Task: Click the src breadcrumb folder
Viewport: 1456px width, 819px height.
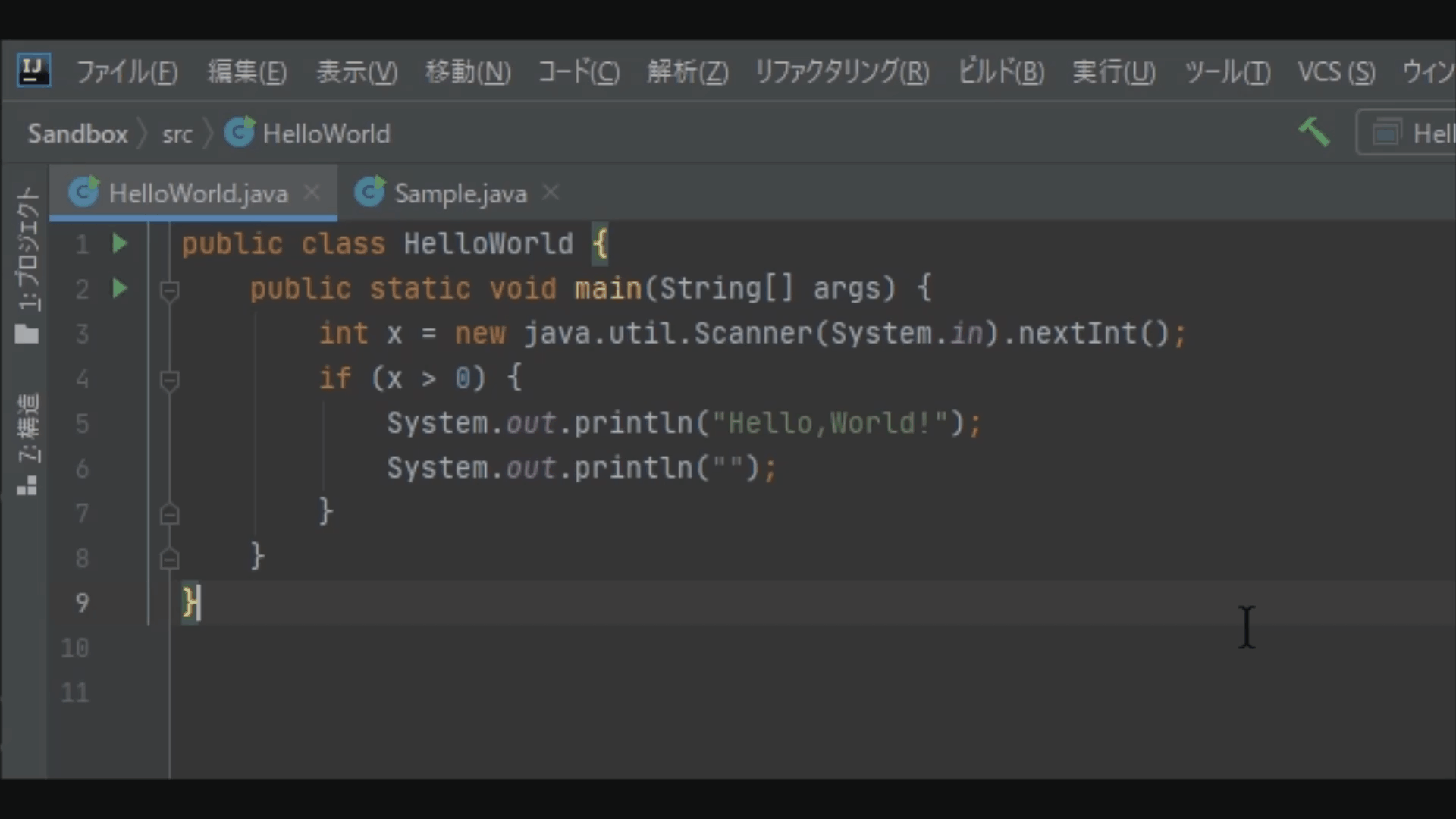Action: coord(177,134)
